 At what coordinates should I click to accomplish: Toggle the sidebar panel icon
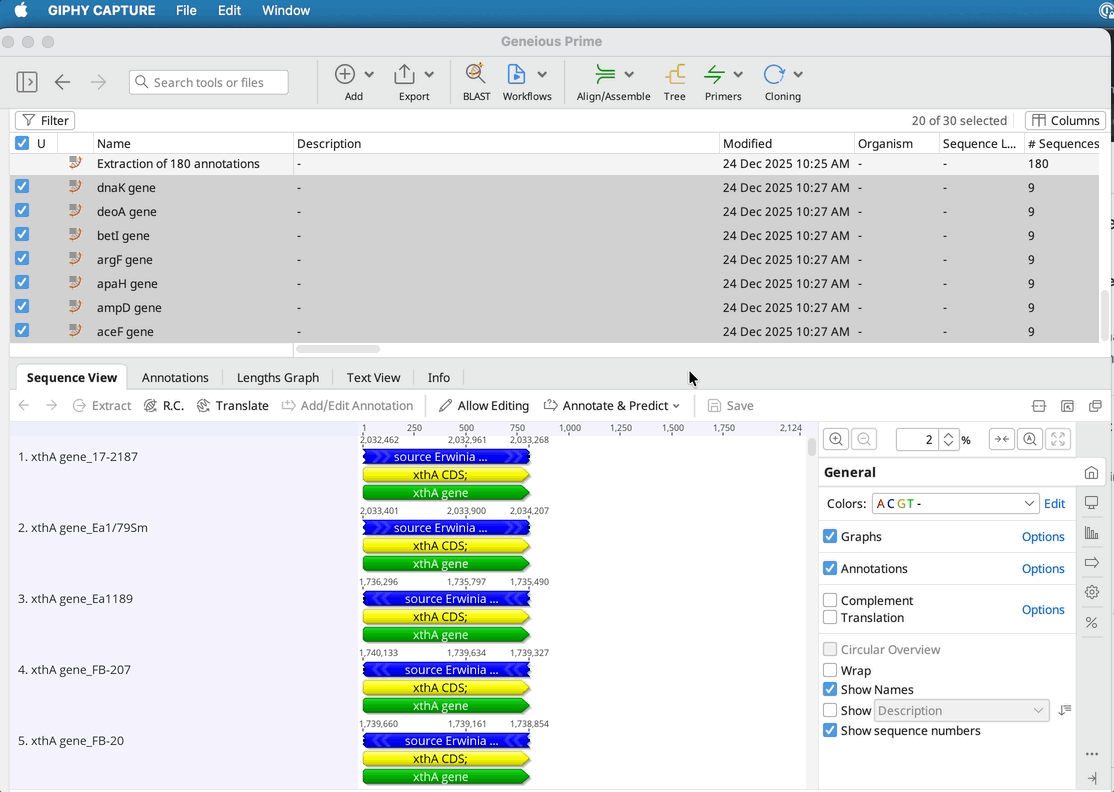27,82
